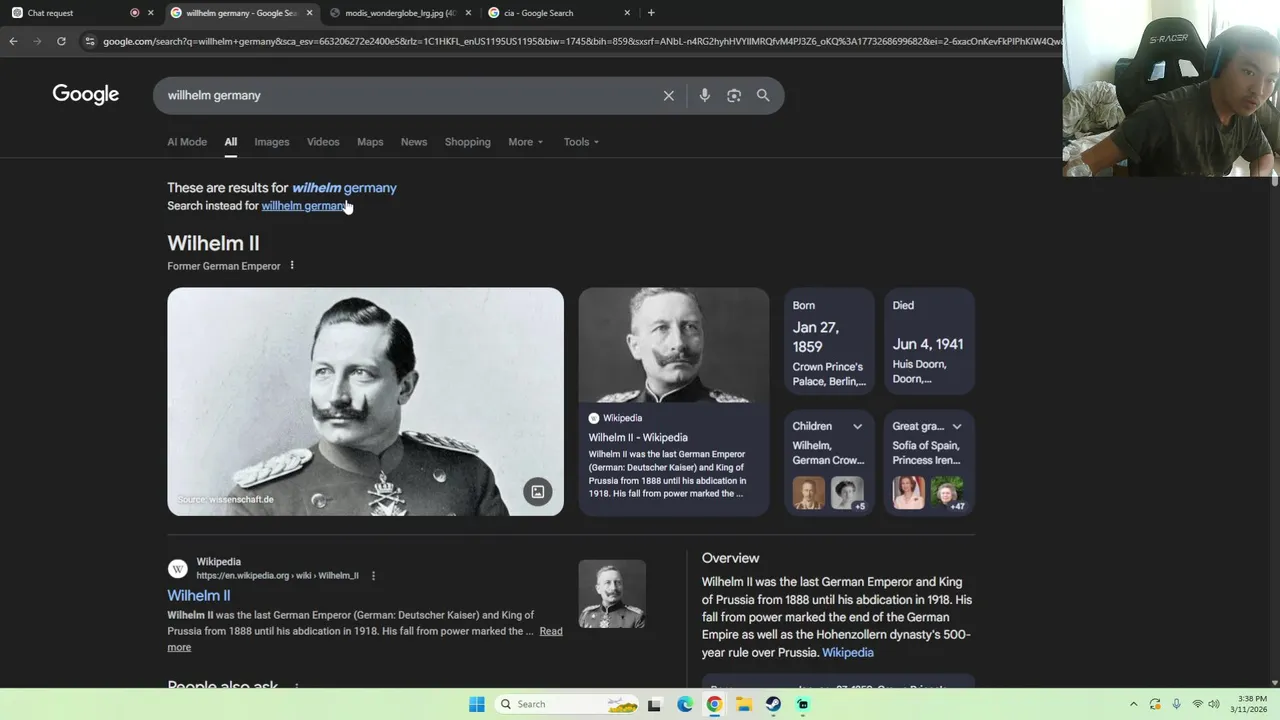
Task: Click the 'wilhelm germany' corrected query link
Action: [344, 188]
